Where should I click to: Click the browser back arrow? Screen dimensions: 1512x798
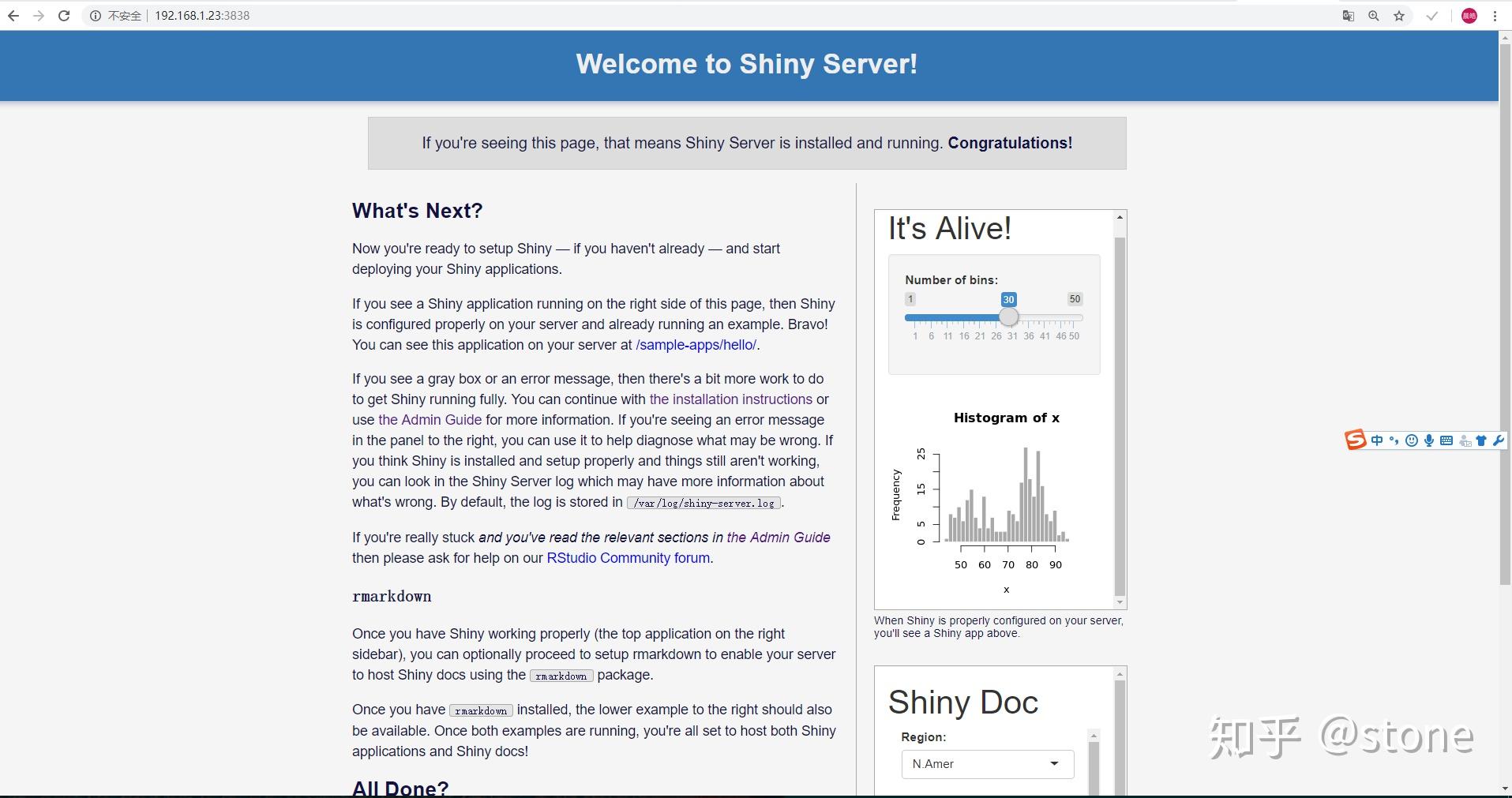tap(13, 15)
